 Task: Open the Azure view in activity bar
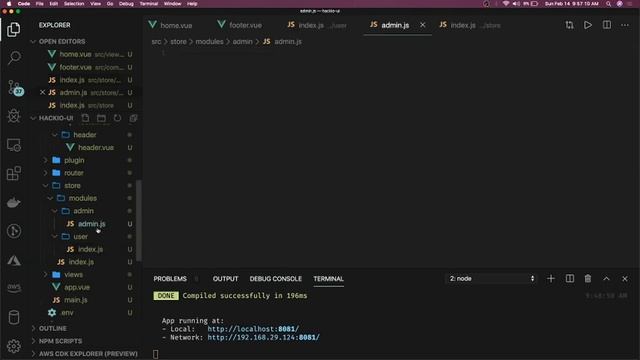pos(14,260)
